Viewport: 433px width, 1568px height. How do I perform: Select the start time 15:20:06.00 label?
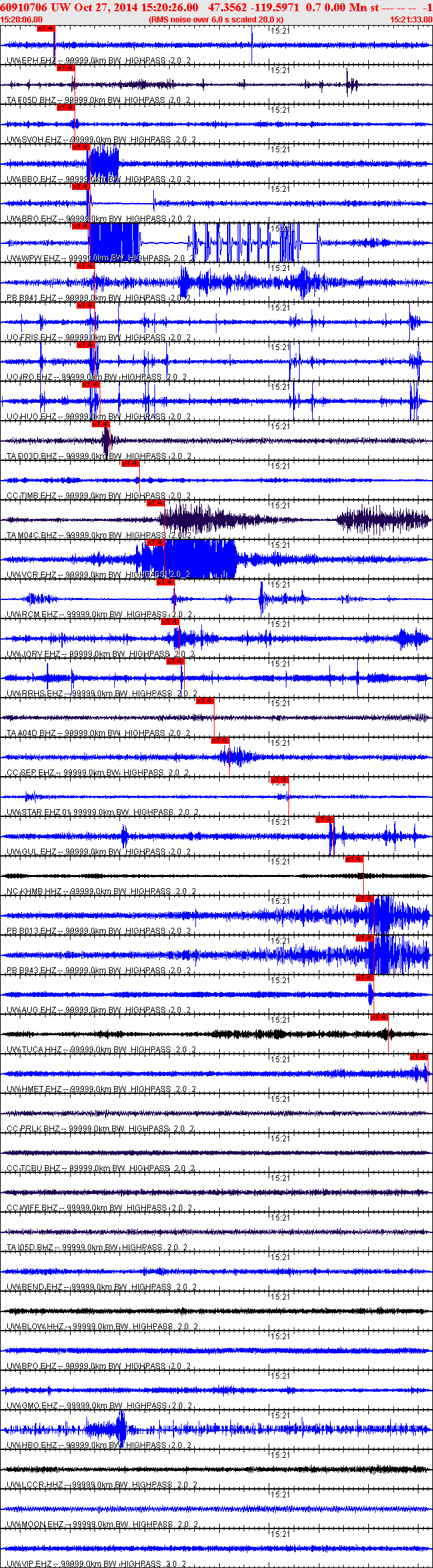22,20
